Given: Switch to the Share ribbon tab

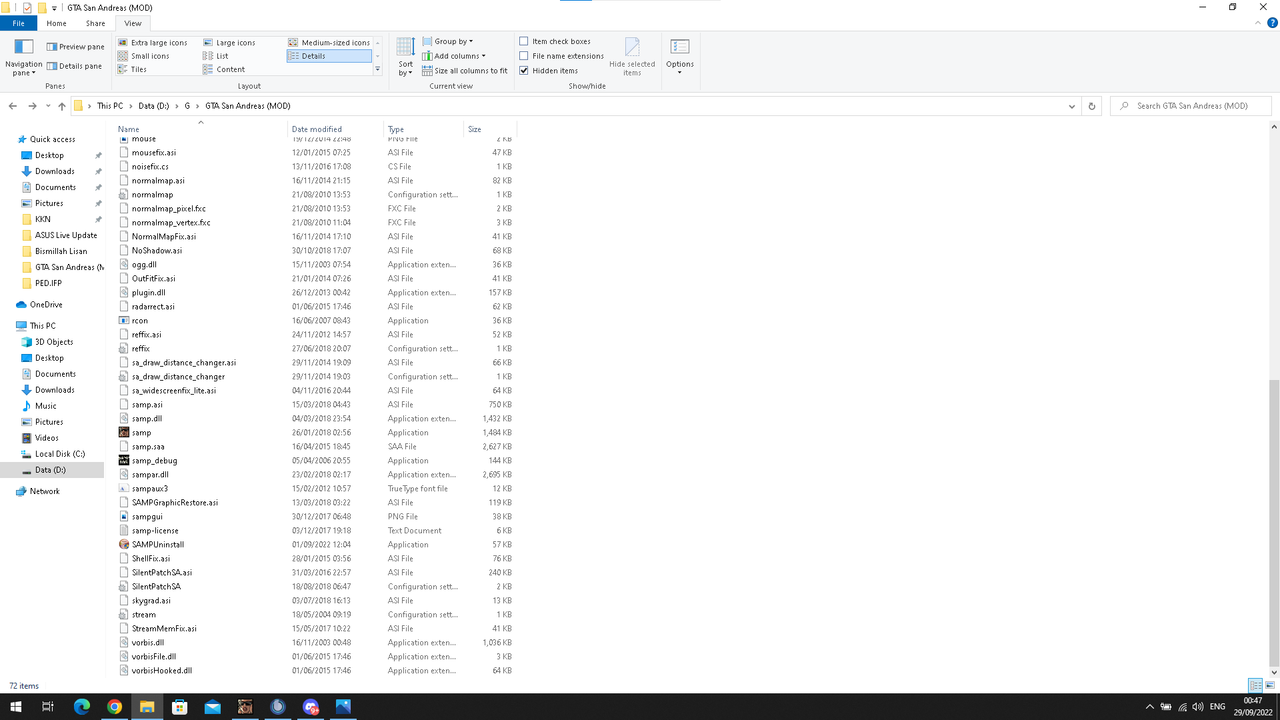Looking at the screenshot, I should tap(95, 23).
